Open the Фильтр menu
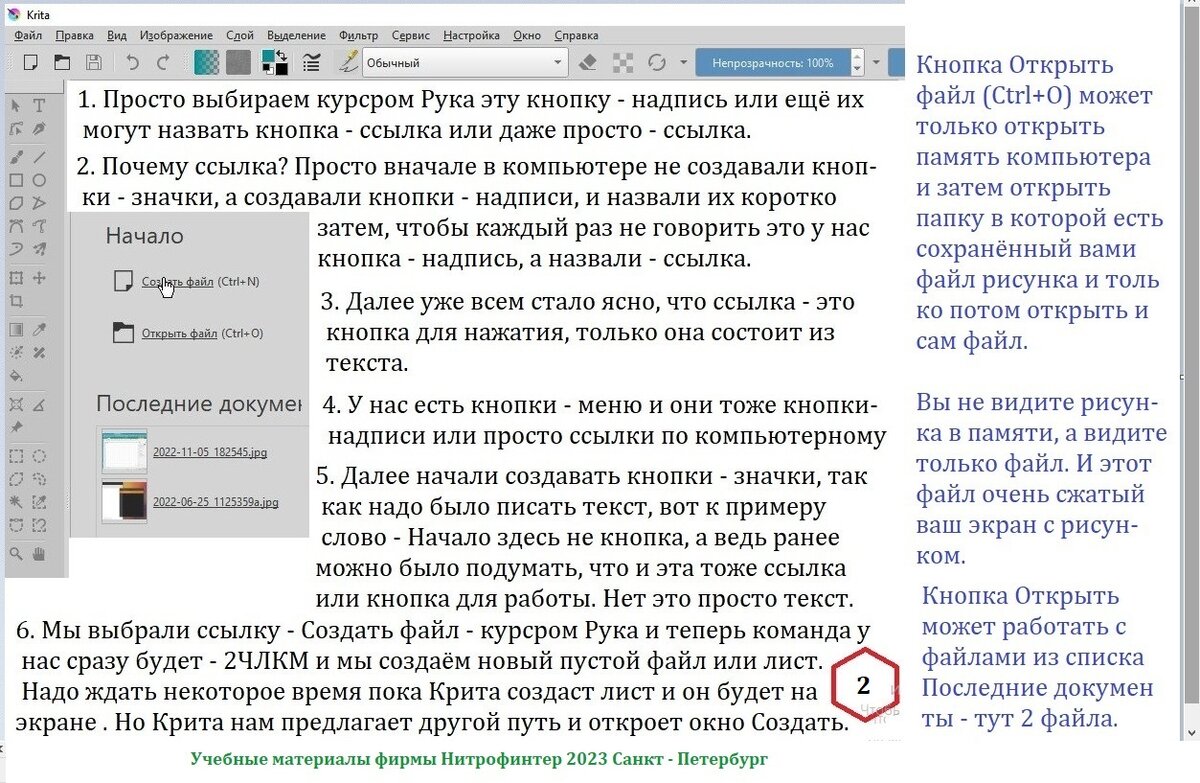The width and height of the screenshot is (1200, 783). (x=359, y=35)
